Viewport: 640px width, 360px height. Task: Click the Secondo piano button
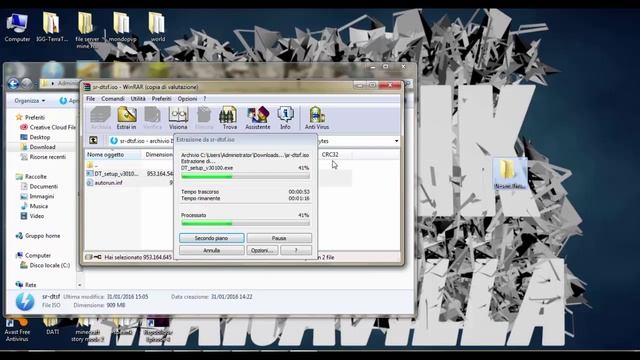211,238
